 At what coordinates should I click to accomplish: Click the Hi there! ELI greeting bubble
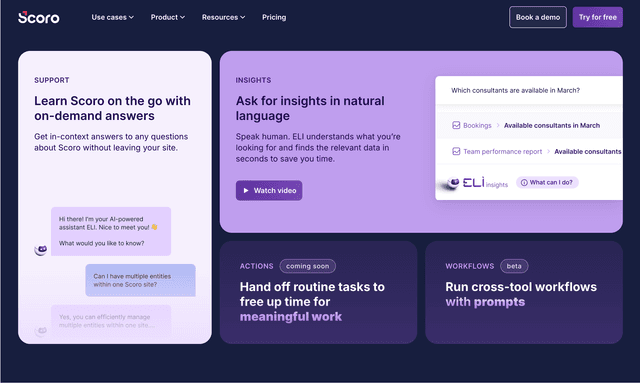click(111, 231)
